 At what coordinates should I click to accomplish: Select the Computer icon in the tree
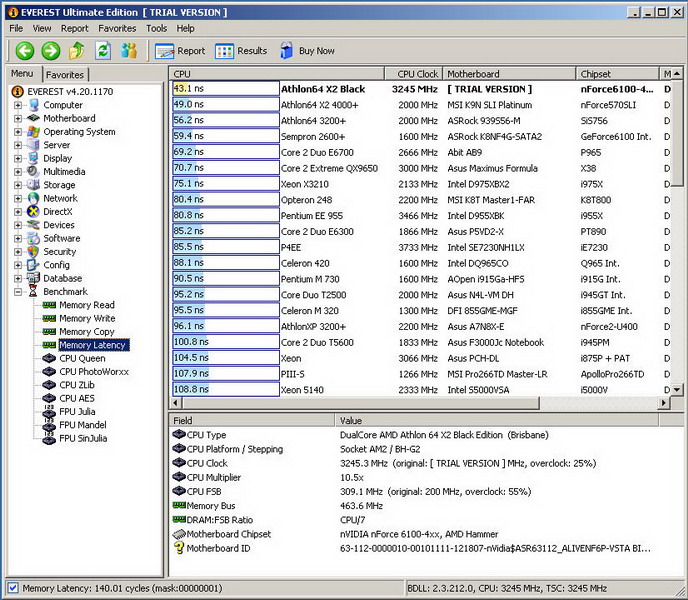pos(34,105)
